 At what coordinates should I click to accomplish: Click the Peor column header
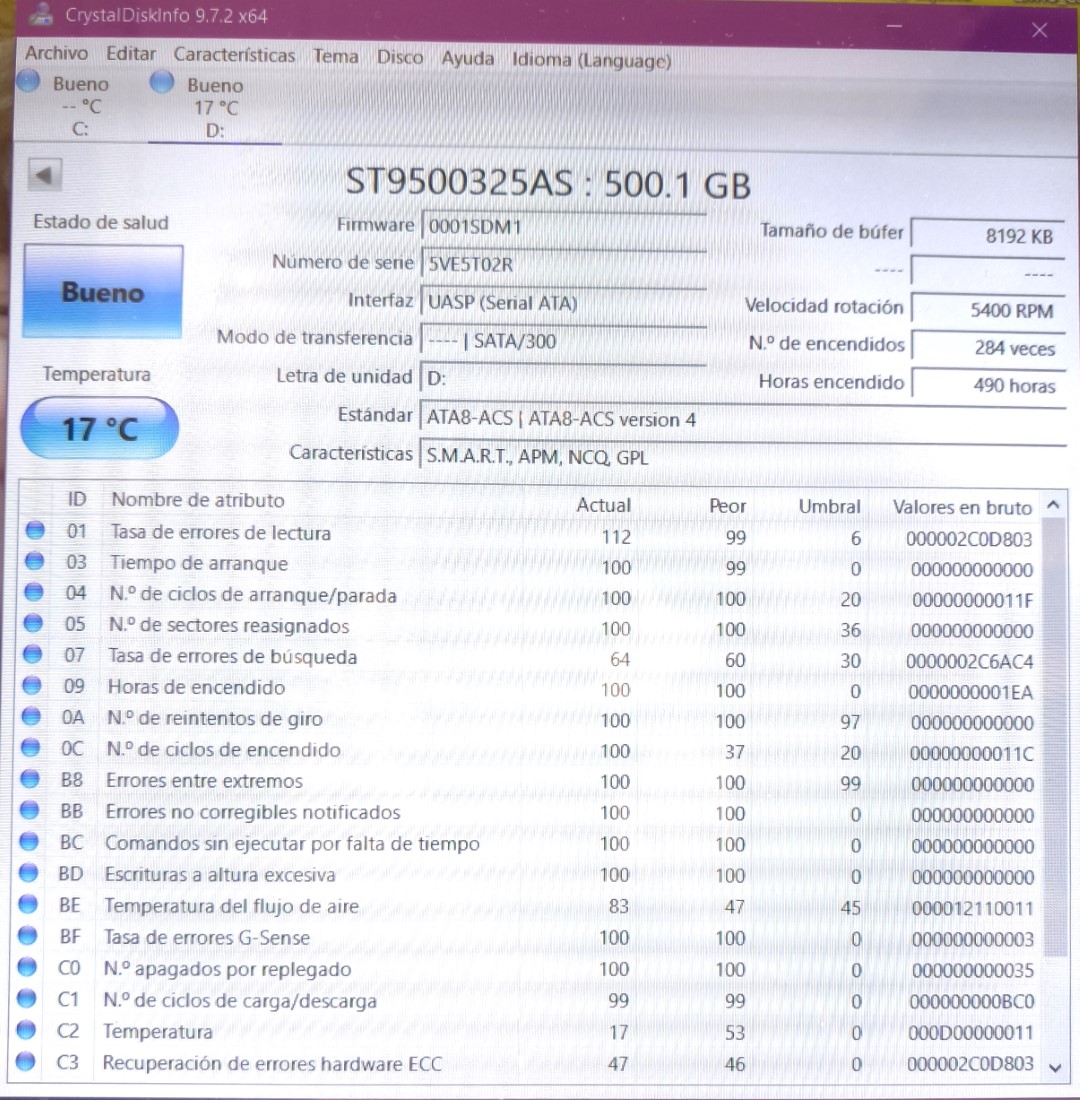pos(727,506)
